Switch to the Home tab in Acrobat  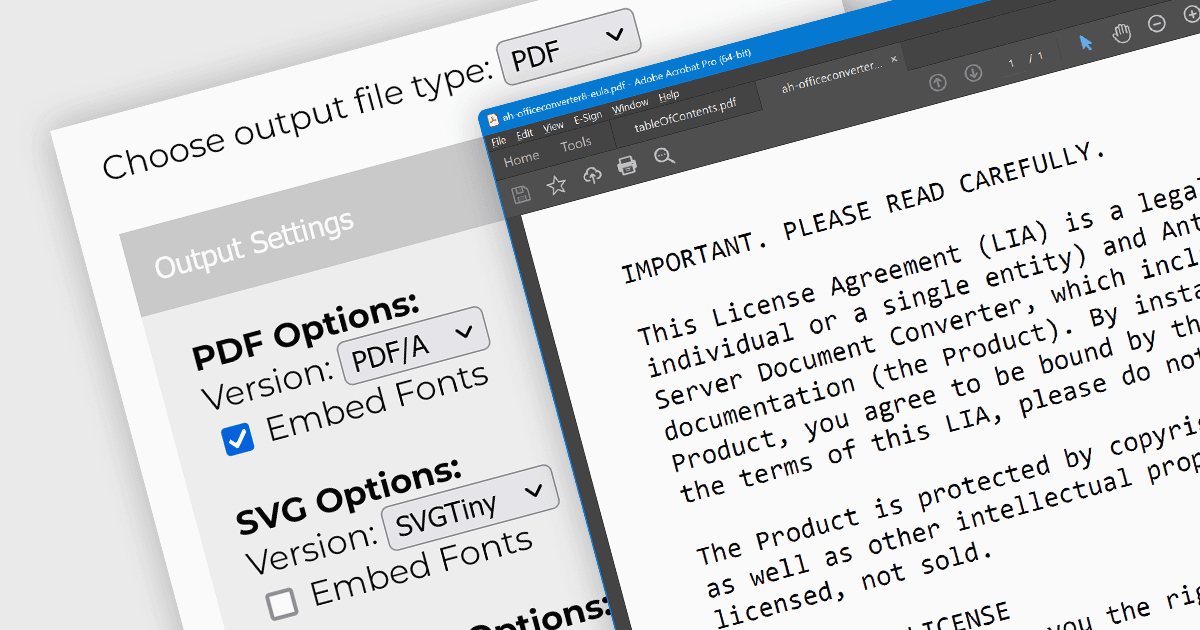click(521, 159)
